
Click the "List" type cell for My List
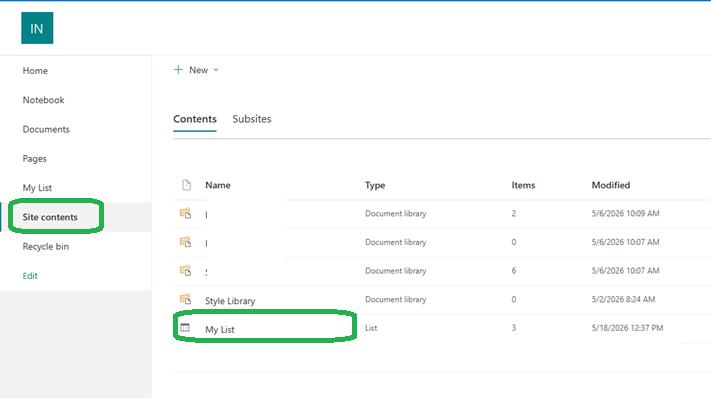coord(371,328)
